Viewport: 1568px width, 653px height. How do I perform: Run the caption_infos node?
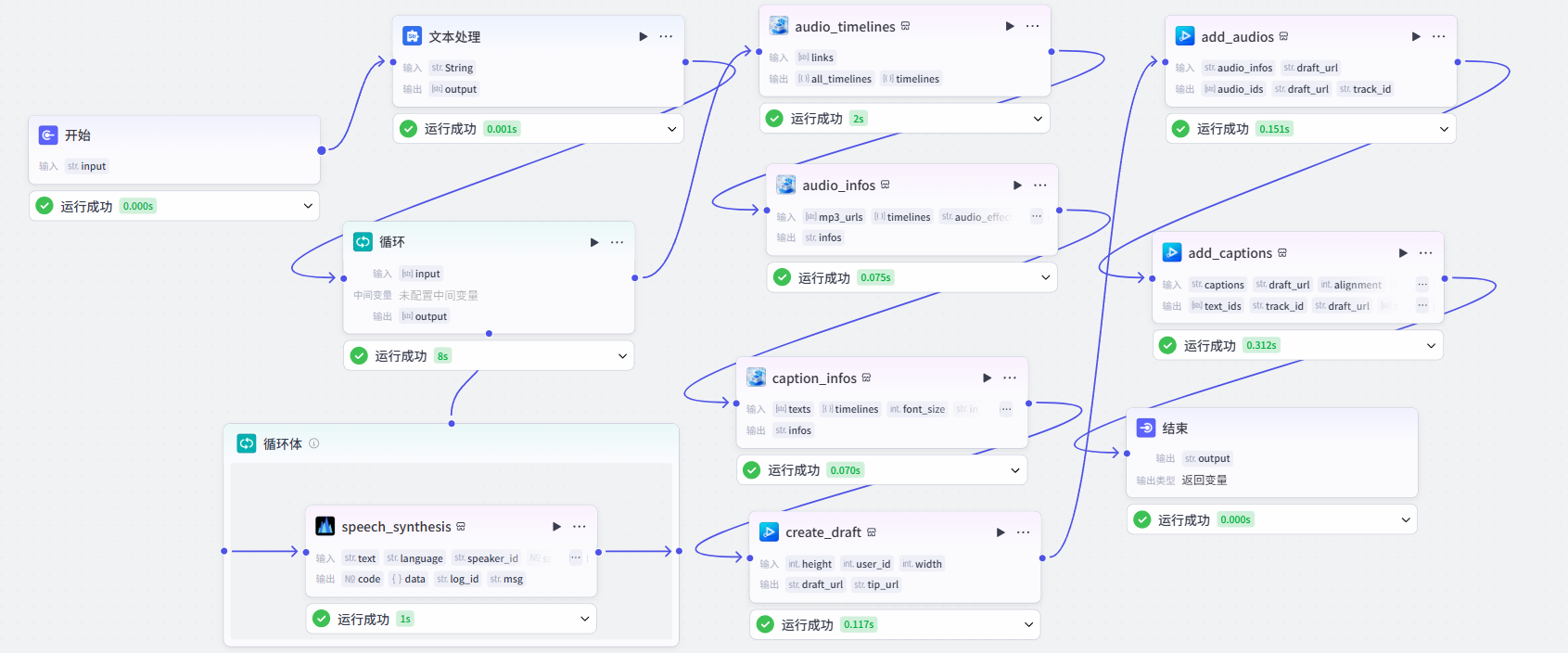tap(987, 378)
